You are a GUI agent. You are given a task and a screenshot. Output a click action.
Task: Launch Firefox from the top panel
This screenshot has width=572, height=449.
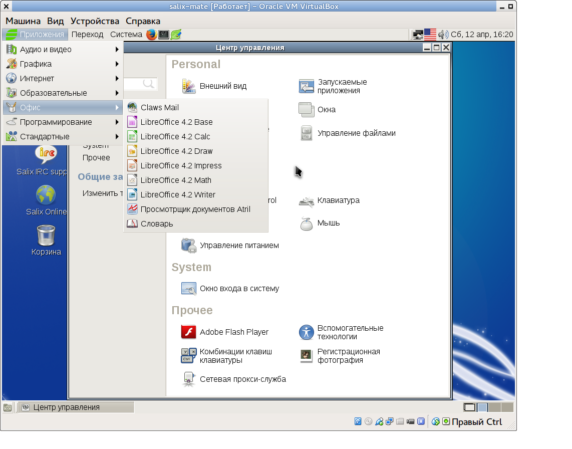pyautogui.click(x=151, y=35)
